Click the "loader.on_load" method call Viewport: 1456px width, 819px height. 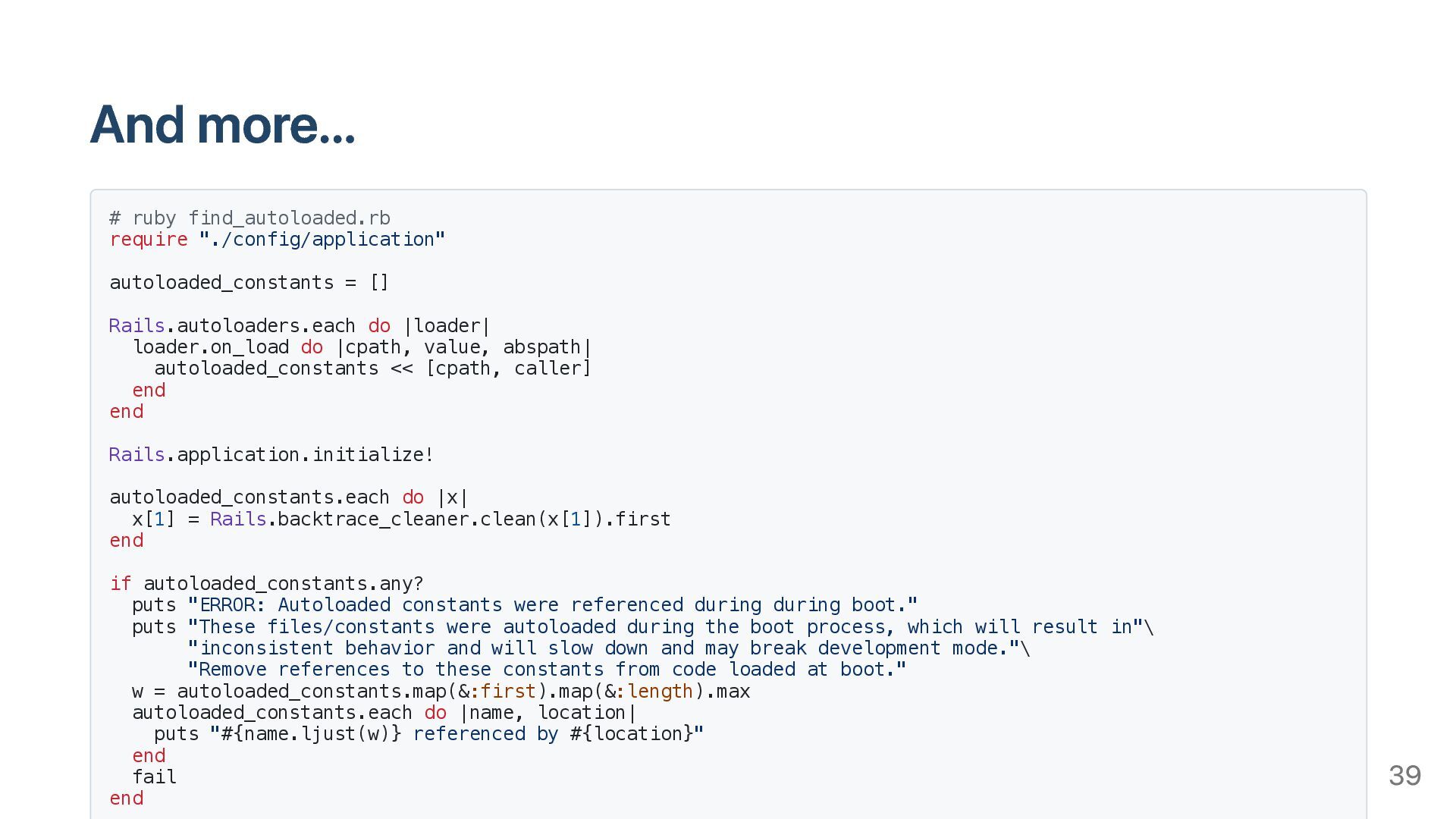tap(210, 347)
